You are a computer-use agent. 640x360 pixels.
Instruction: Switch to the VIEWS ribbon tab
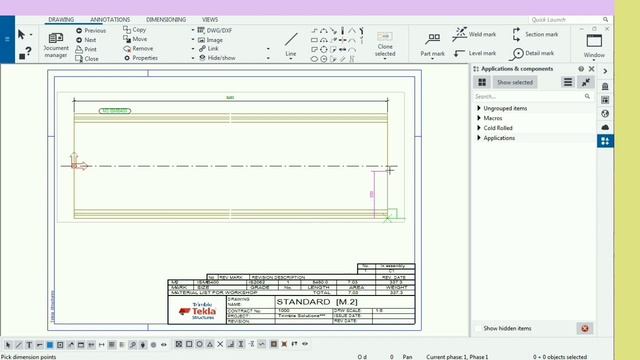[210, 20]
